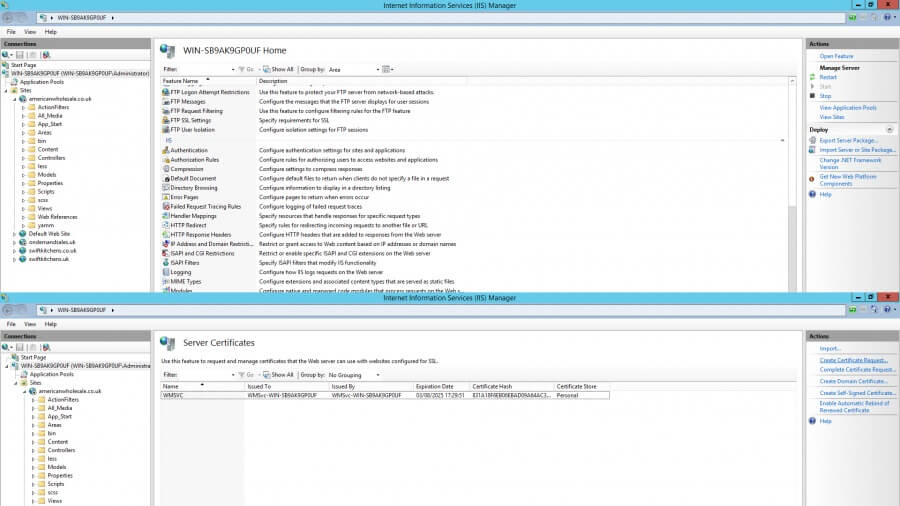This screenshot has height=506, width=900.
Task: Click the Stop server icon in Actions
Action: coord(812,96)
